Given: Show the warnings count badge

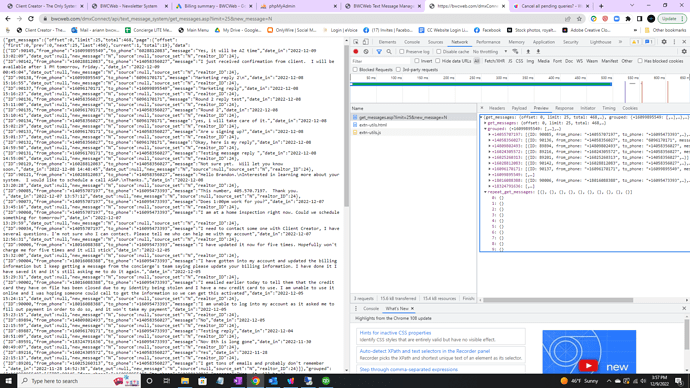Looking at the screenshot, I should pos(635,42).
